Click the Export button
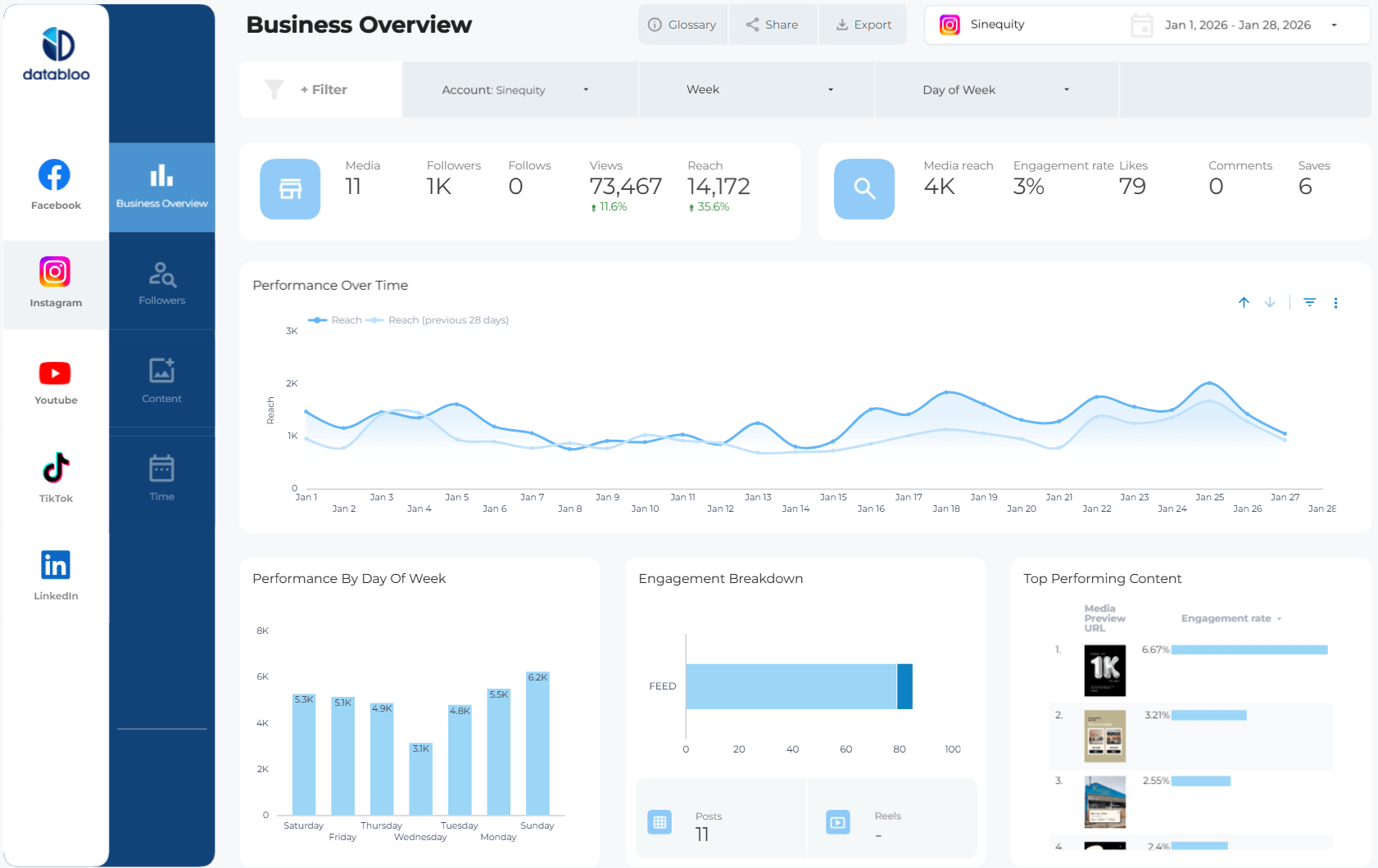The image size is (1378, 868). [863, 25]
